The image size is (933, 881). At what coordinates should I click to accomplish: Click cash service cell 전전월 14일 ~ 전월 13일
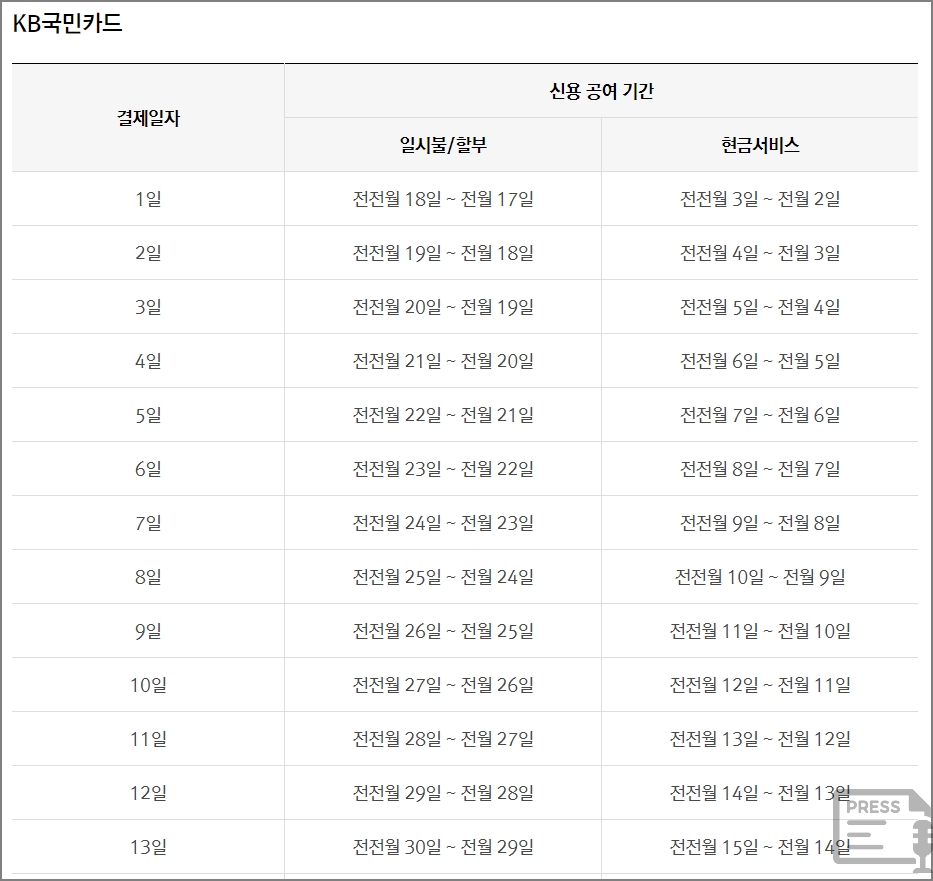click(x=760, y=793)
